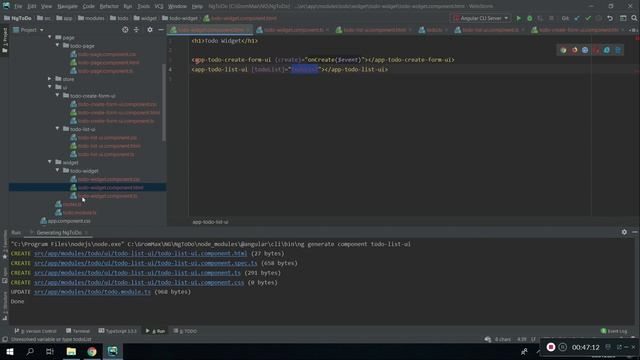Viewport: 640px width, 360px height.
Task: Run the Angular CLI Server configuration
Action: pos(519,18)
